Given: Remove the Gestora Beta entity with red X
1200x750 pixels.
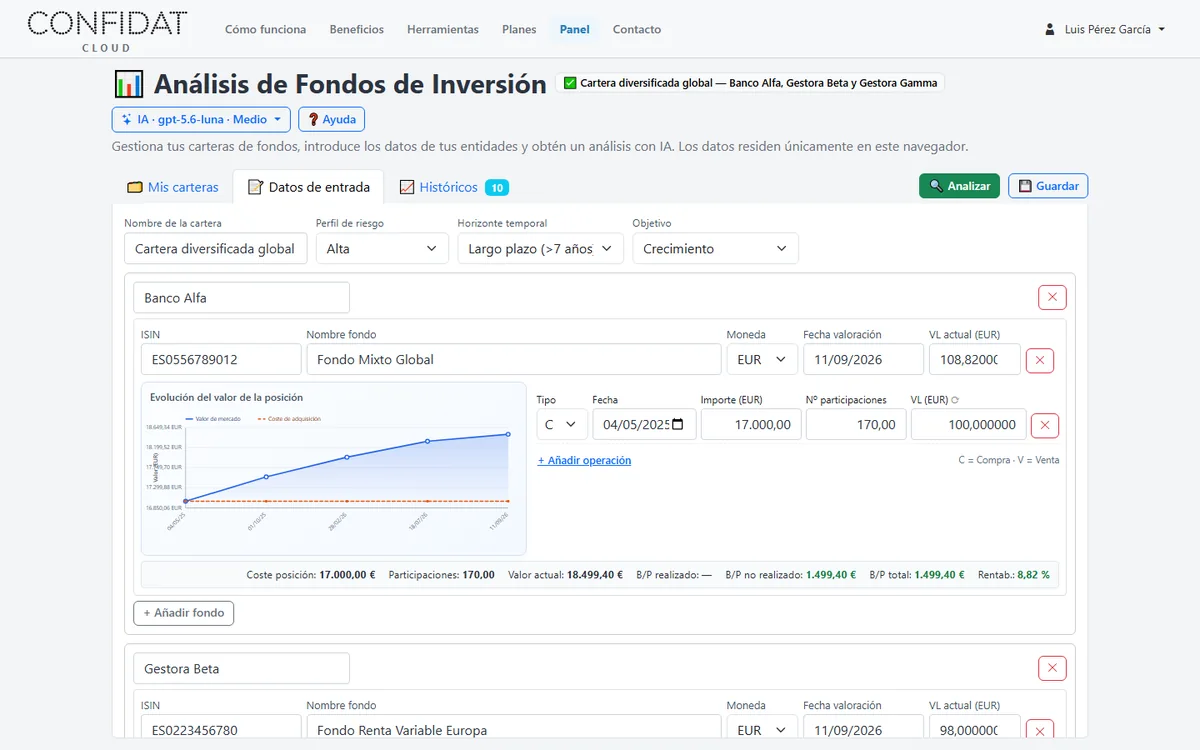Looking at the screenshot, I should [x=1052, y=668].
